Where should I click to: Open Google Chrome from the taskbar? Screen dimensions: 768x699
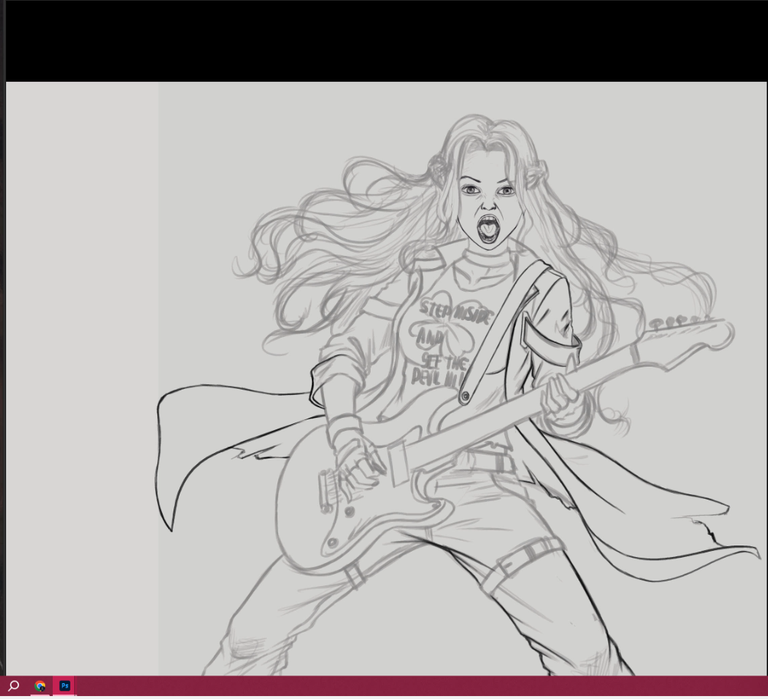[x=40, y=686]
